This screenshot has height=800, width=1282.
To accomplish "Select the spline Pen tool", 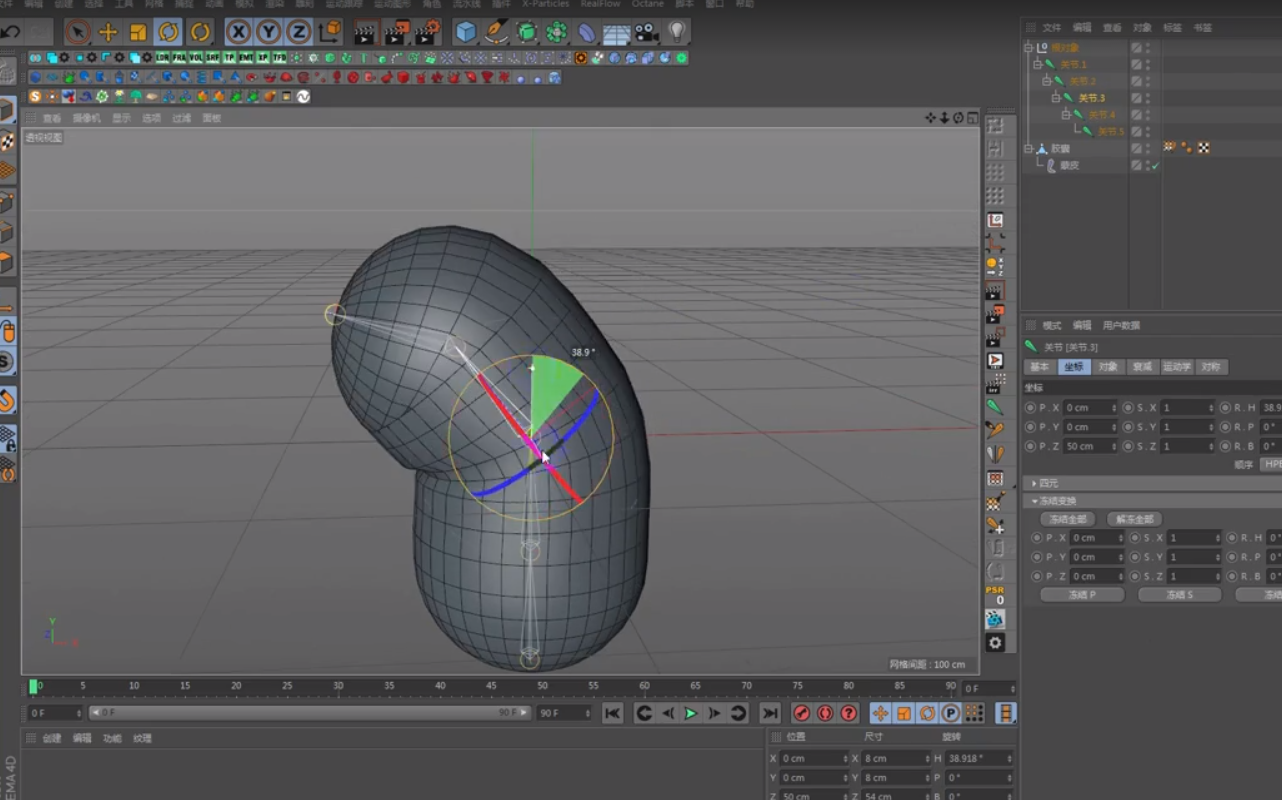I will (496, 32).
